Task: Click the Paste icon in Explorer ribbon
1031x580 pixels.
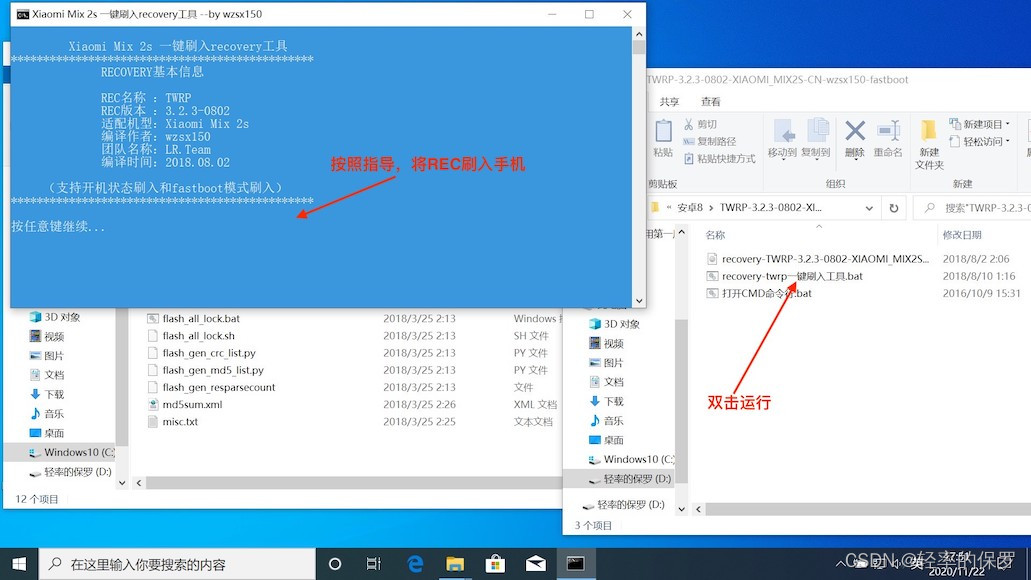Action: tap(663, 131)
